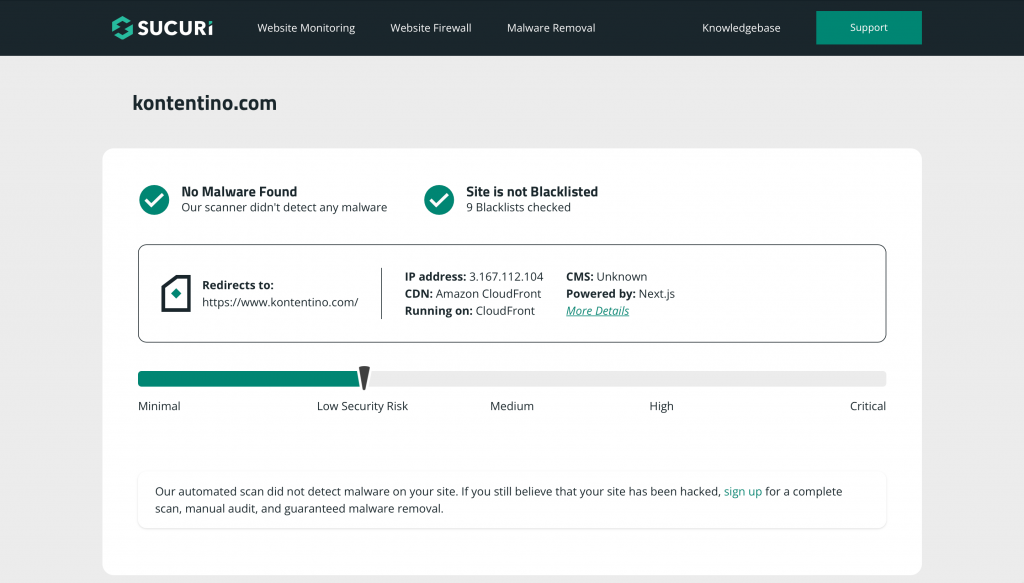The image size is (1024, 583).
Task: Click the risk indicator marker on the security meter
Action: pyautogui.click(x=364, y=377)
